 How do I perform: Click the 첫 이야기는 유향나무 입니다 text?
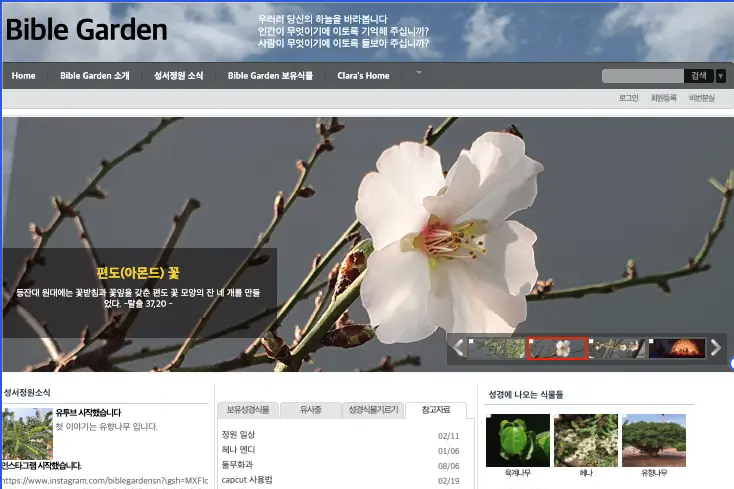[x=106, y=427]
